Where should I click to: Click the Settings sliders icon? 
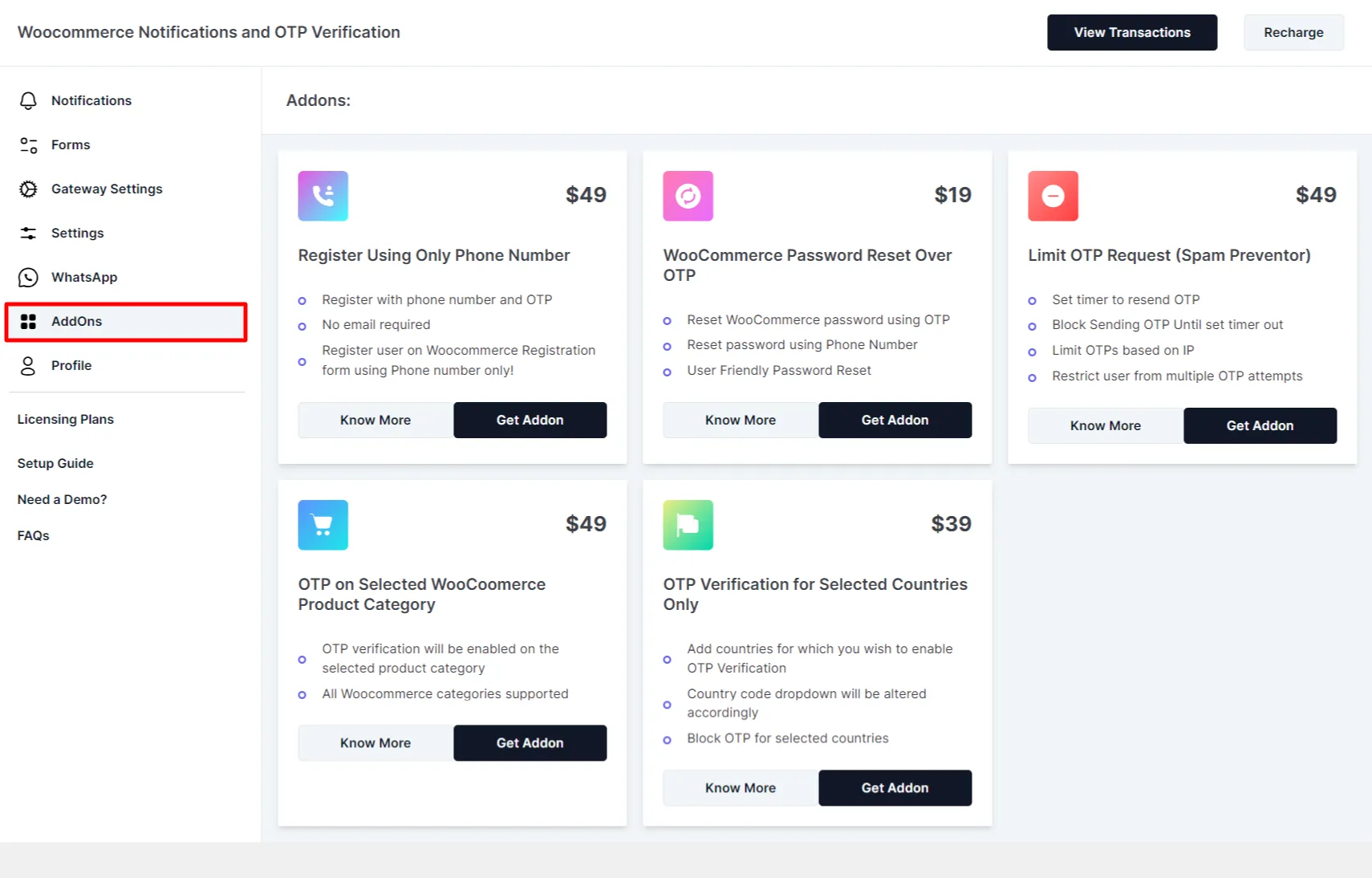click(x=28, y=233)
